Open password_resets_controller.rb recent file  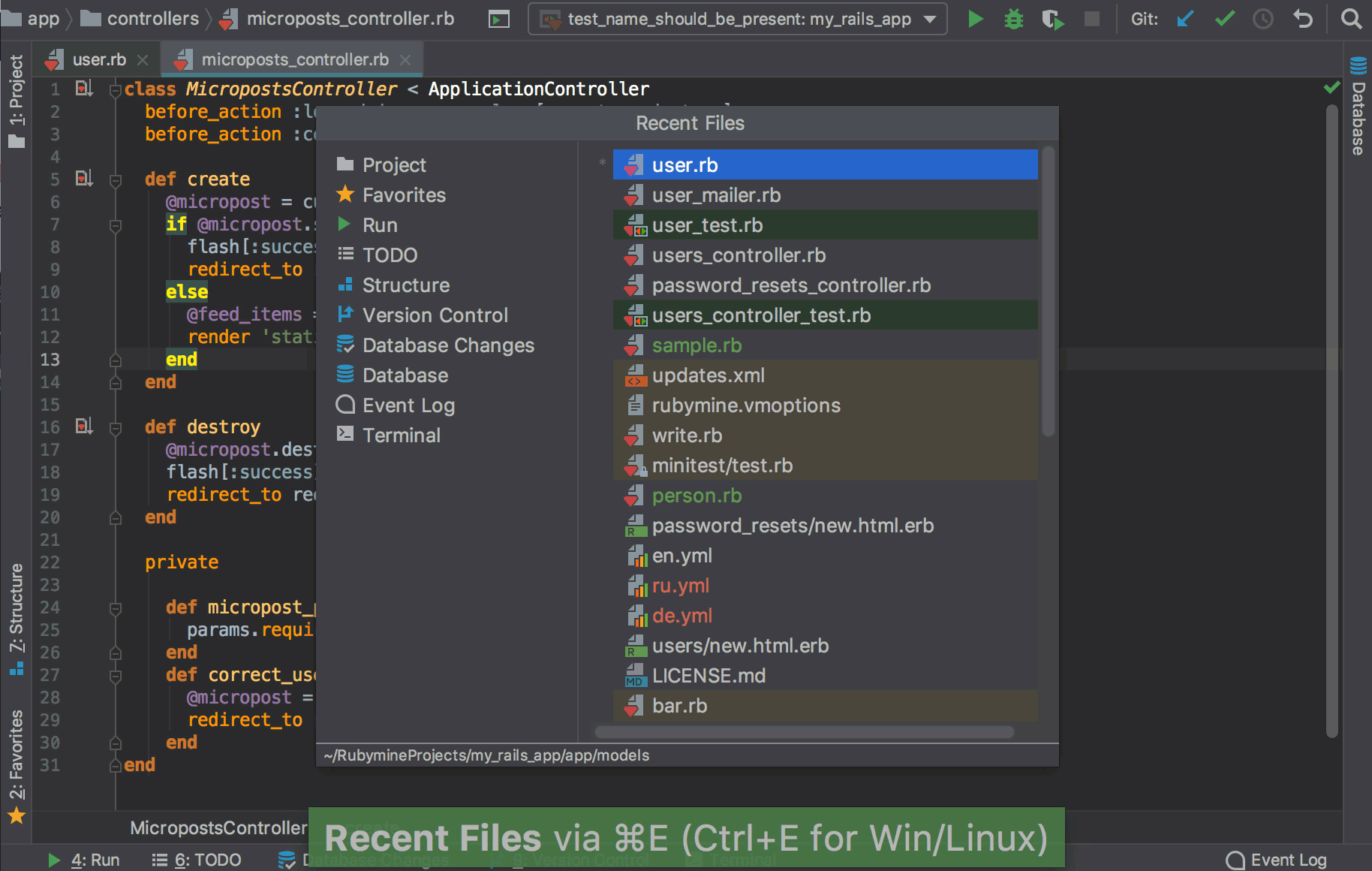click(826, 285)
